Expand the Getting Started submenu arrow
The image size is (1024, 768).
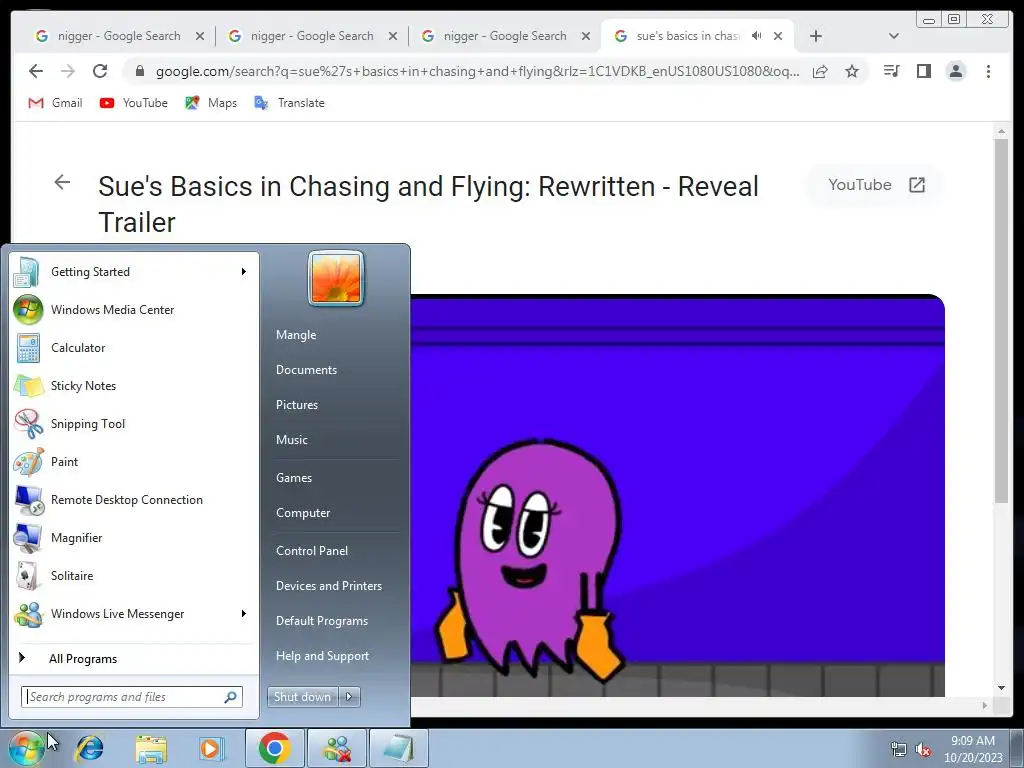[x=244, y=272]
